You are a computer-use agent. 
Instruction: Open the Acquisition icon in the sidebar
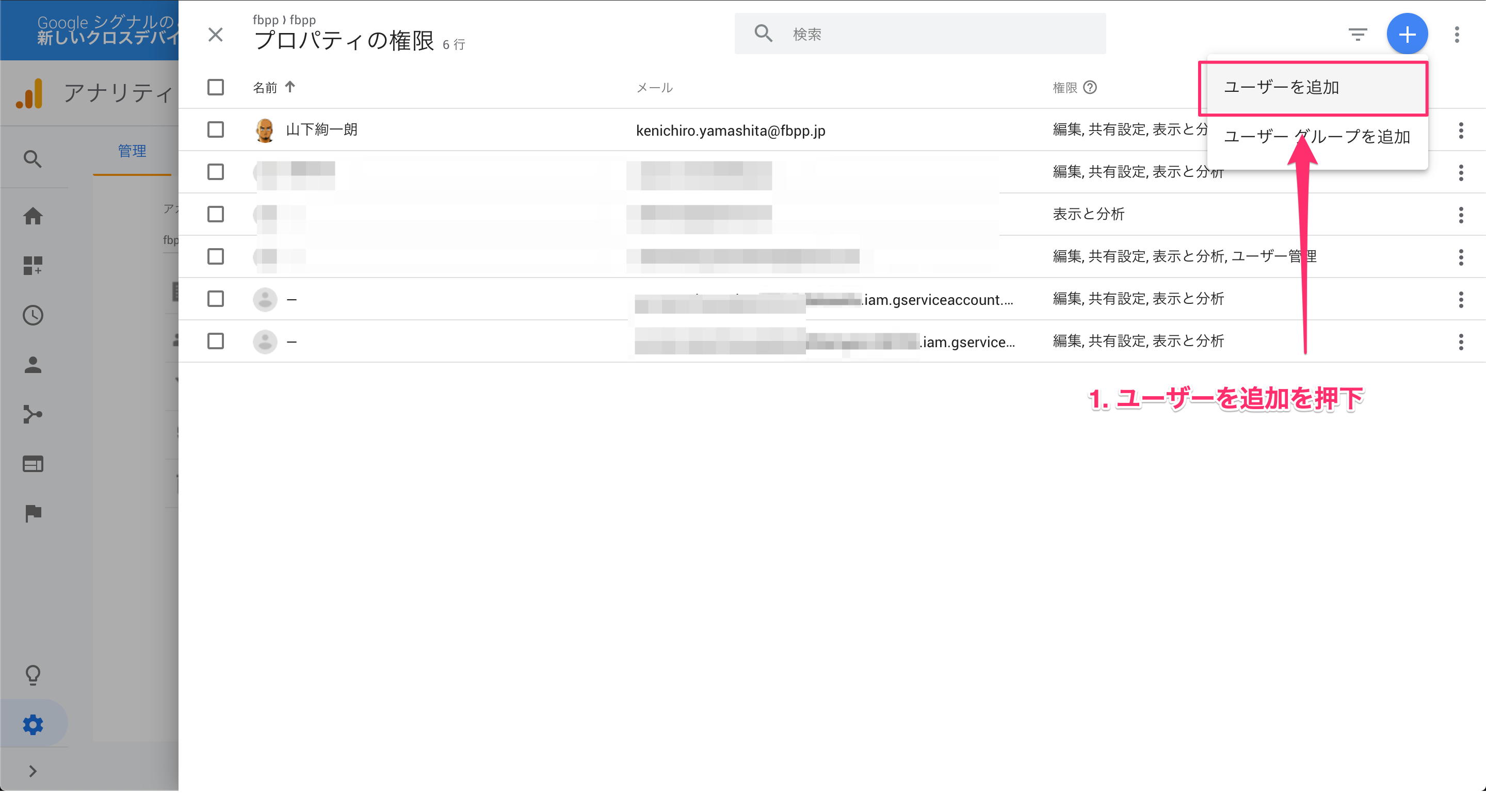(33, 414)
